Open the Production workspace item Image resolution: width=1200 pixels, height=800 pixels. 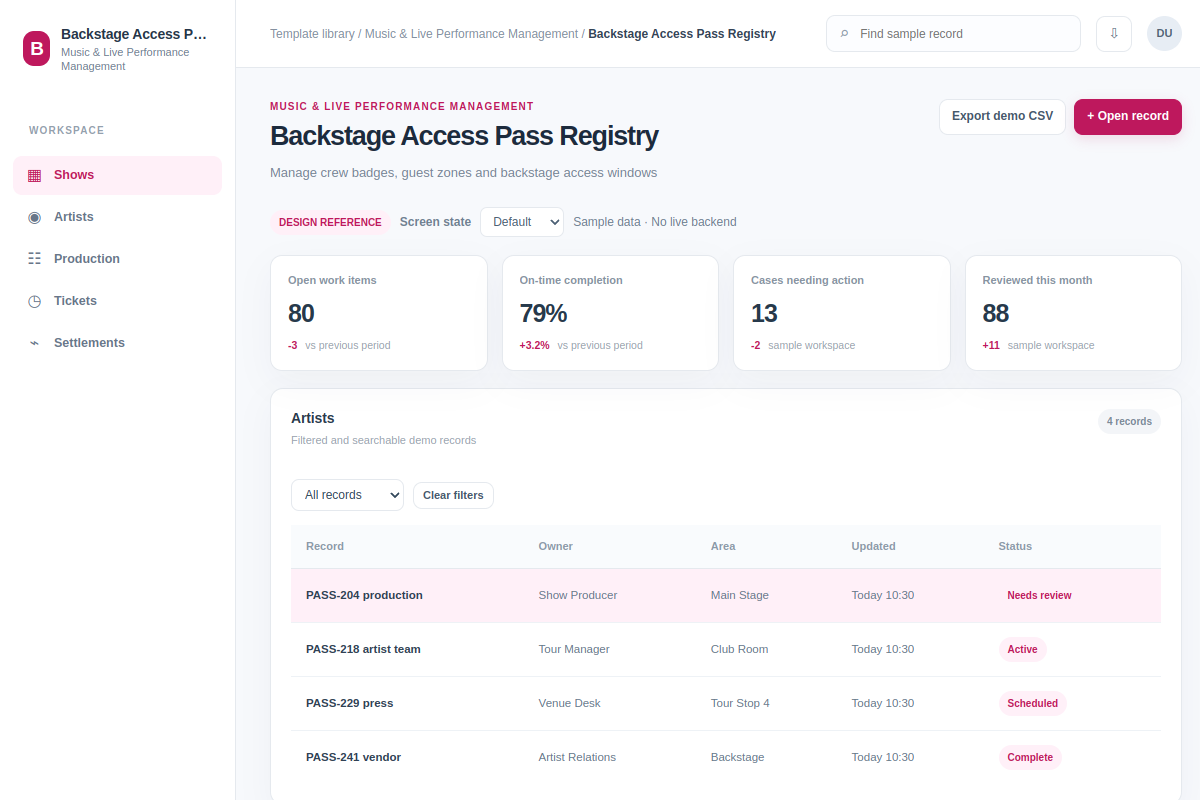click(117, 259)
